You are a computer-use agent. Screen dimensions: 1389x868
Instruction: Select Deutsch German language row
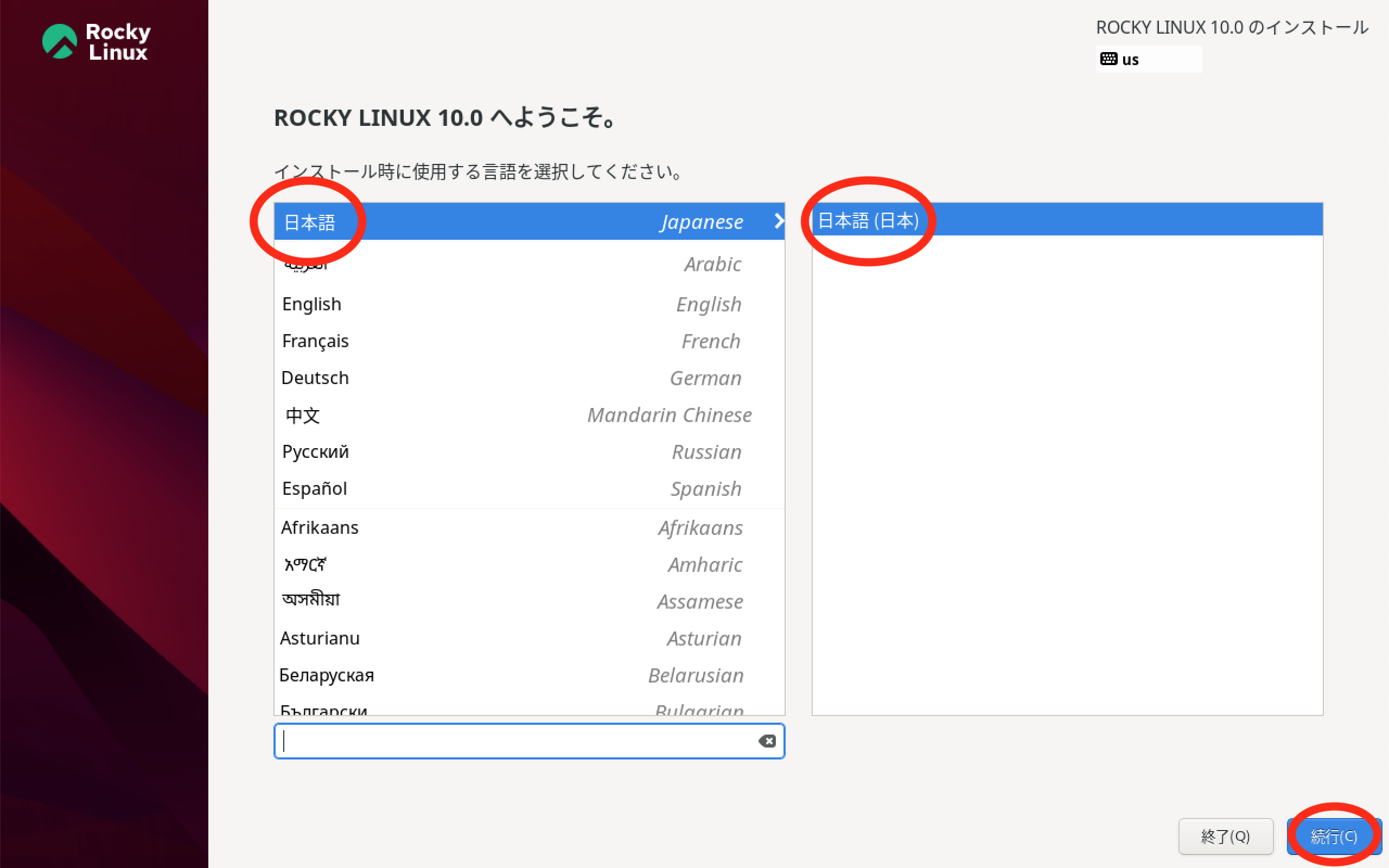[x=529, y=378]
